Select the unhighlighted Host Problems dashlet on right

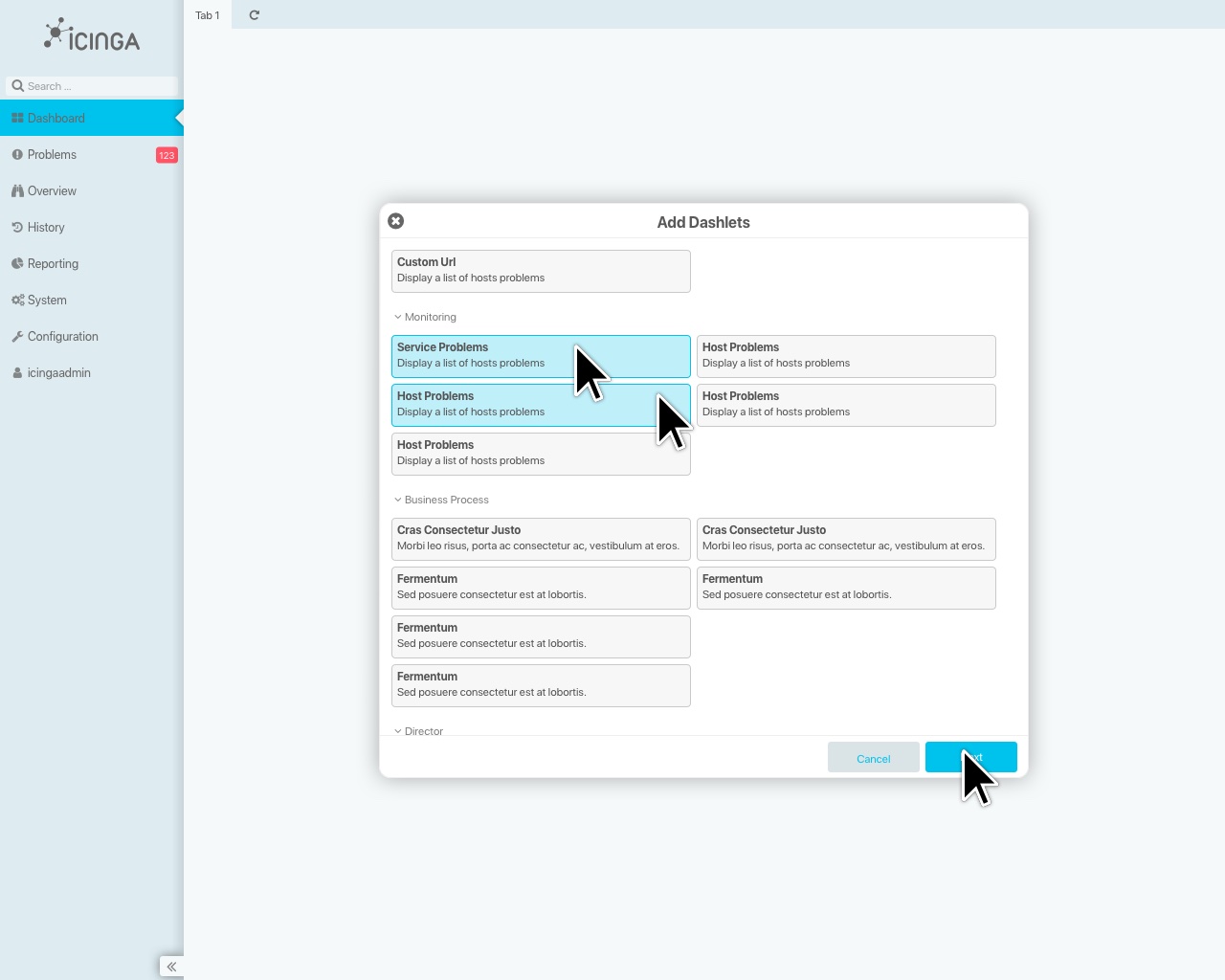pos(846,356)
